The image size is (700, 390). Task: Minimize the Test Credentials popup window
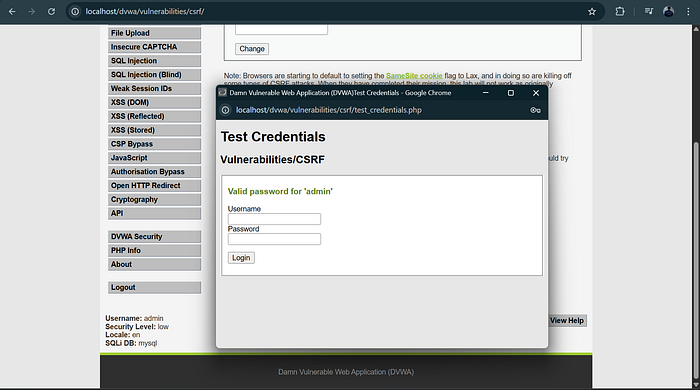486,93
